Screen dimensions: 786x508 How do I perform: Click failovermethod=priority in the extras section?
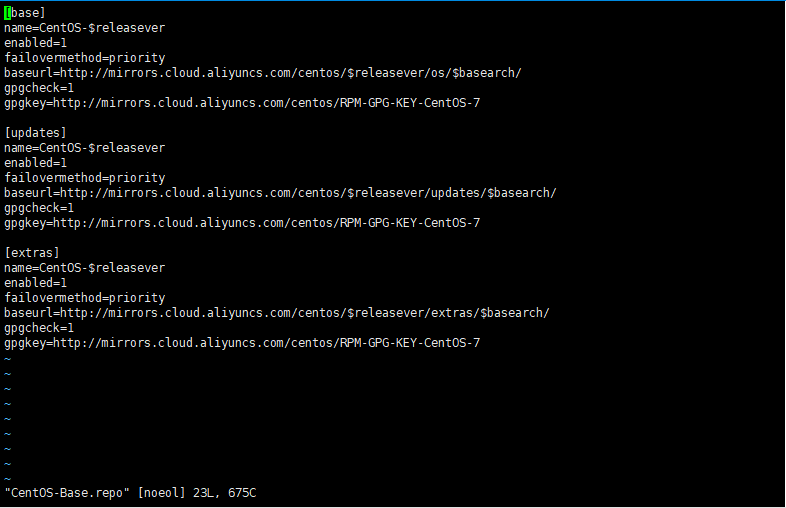point(84,298)
